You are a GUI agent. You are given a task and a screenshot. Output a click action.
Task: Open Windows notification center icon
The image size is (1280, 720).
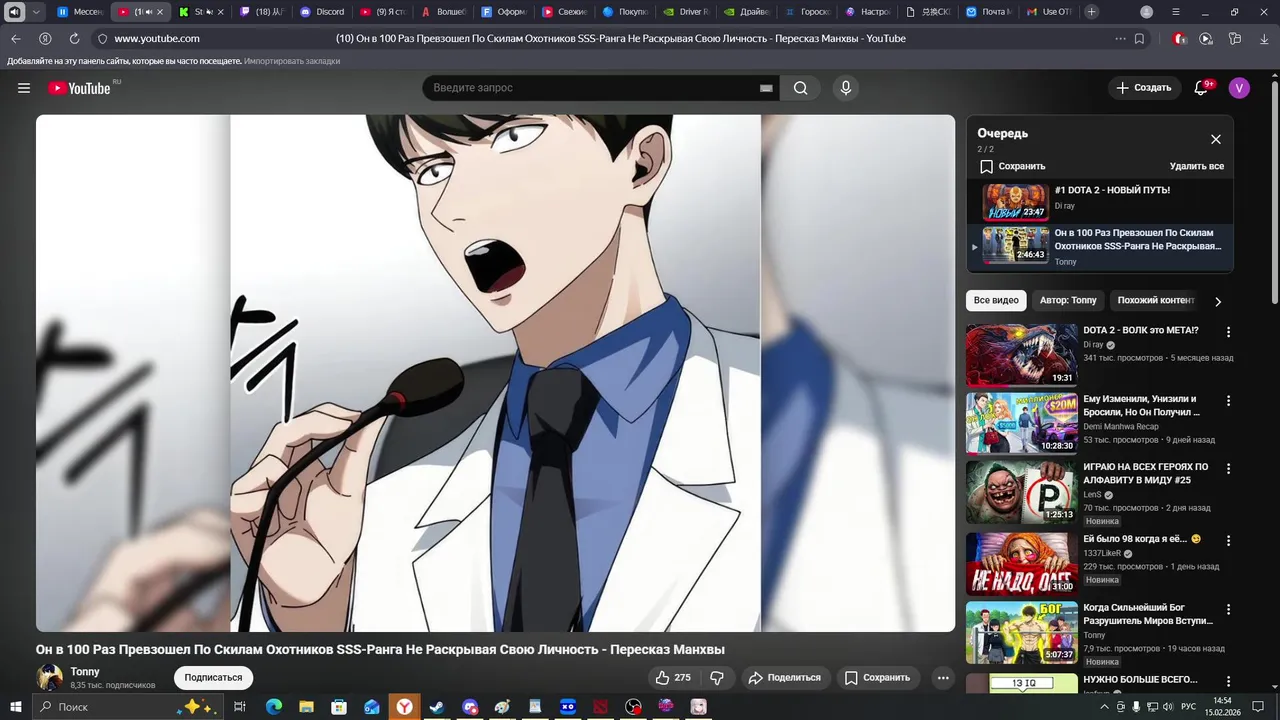click(x=1259, y=707)
